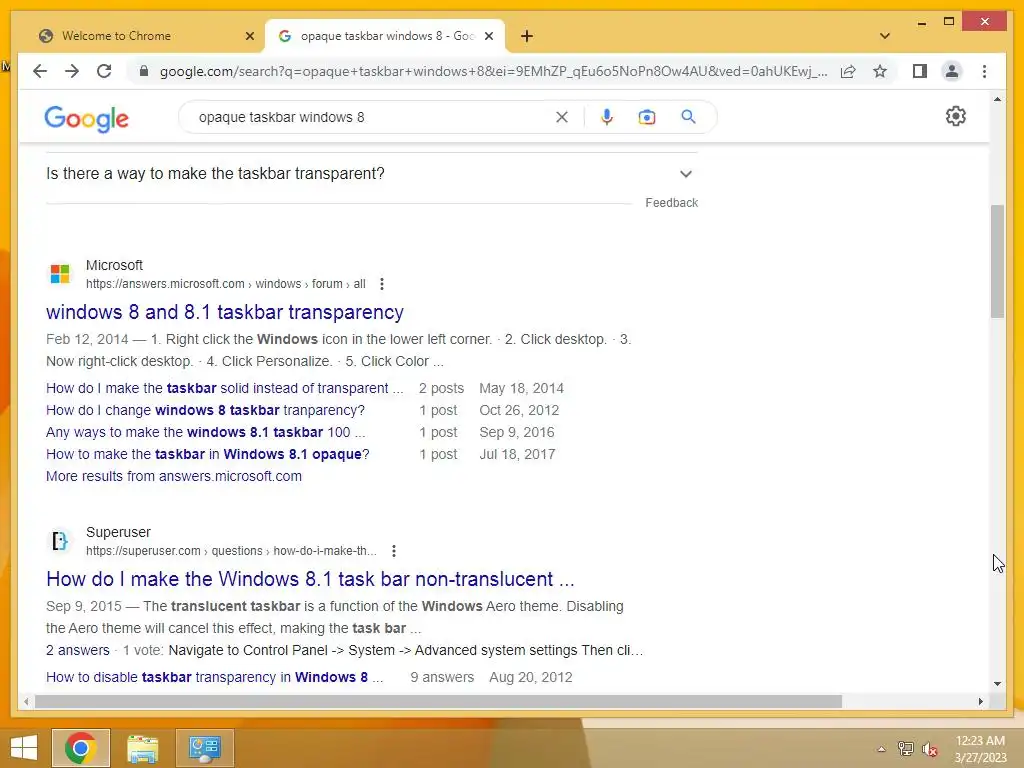Open Chrome side panel

click(920, 71)
